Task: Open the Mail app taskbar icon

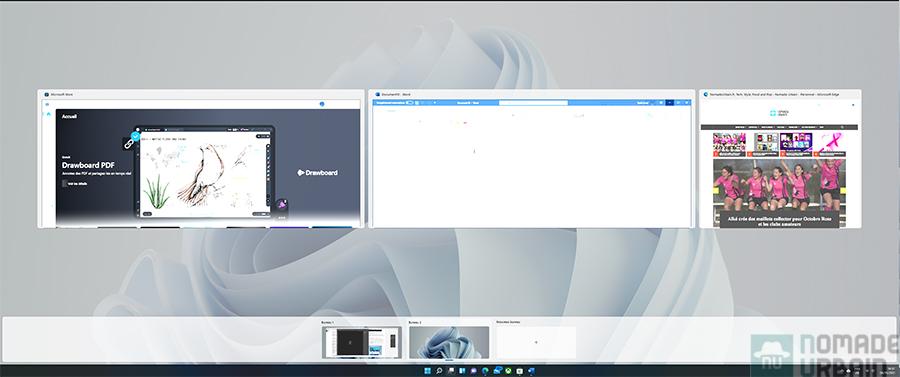Action: point(498,371)
